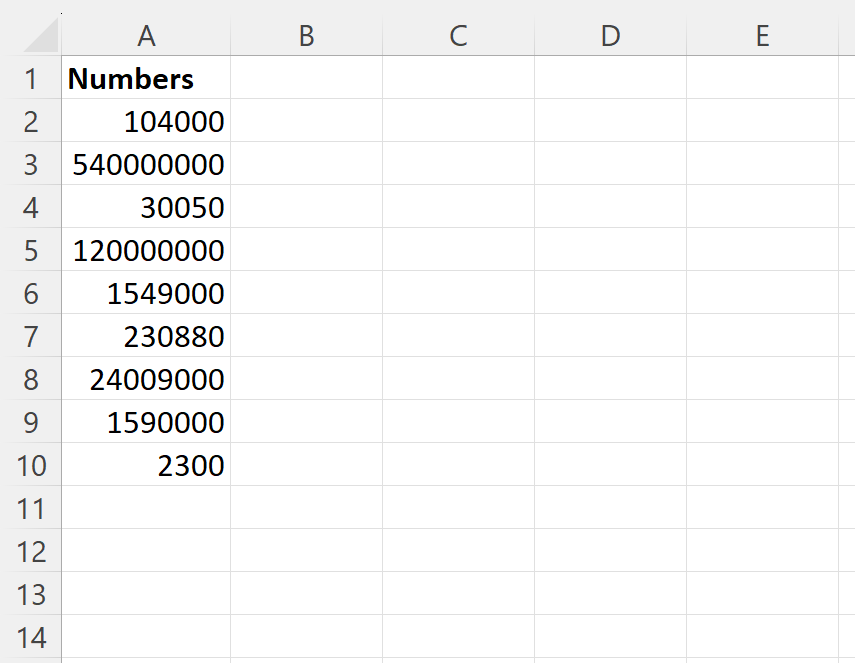
Task: Select row 1 header
Action: pyautogui.click(x=32, y=78)
